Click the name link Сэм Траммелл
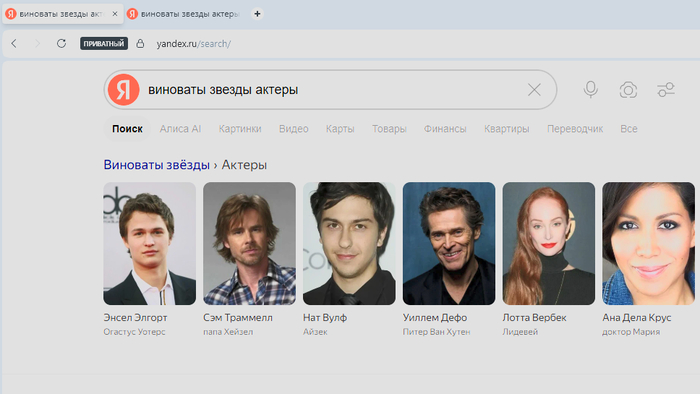This screenshot has width=700, height=394. [238, 318]
